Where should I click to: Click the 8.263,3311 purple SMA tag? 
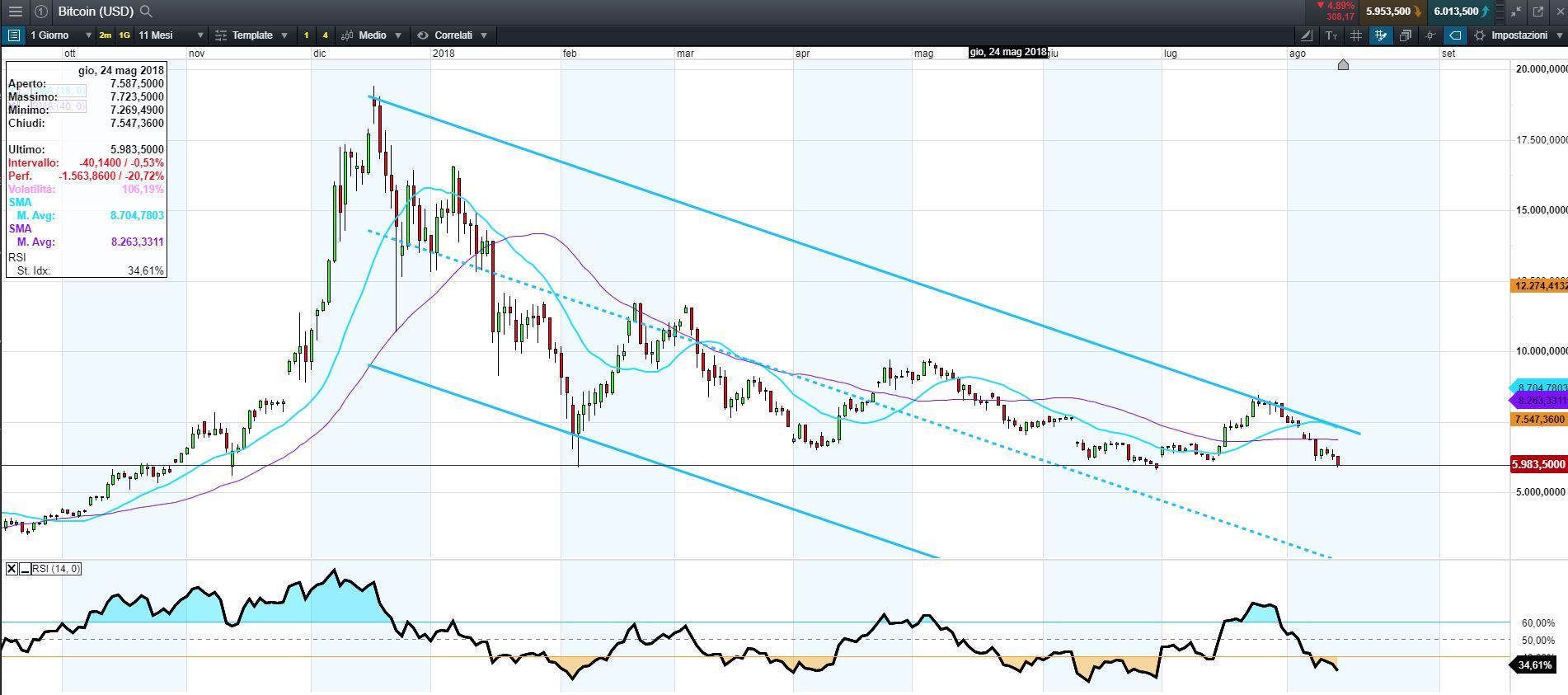pyautogui.click(x=1538, y=401)
